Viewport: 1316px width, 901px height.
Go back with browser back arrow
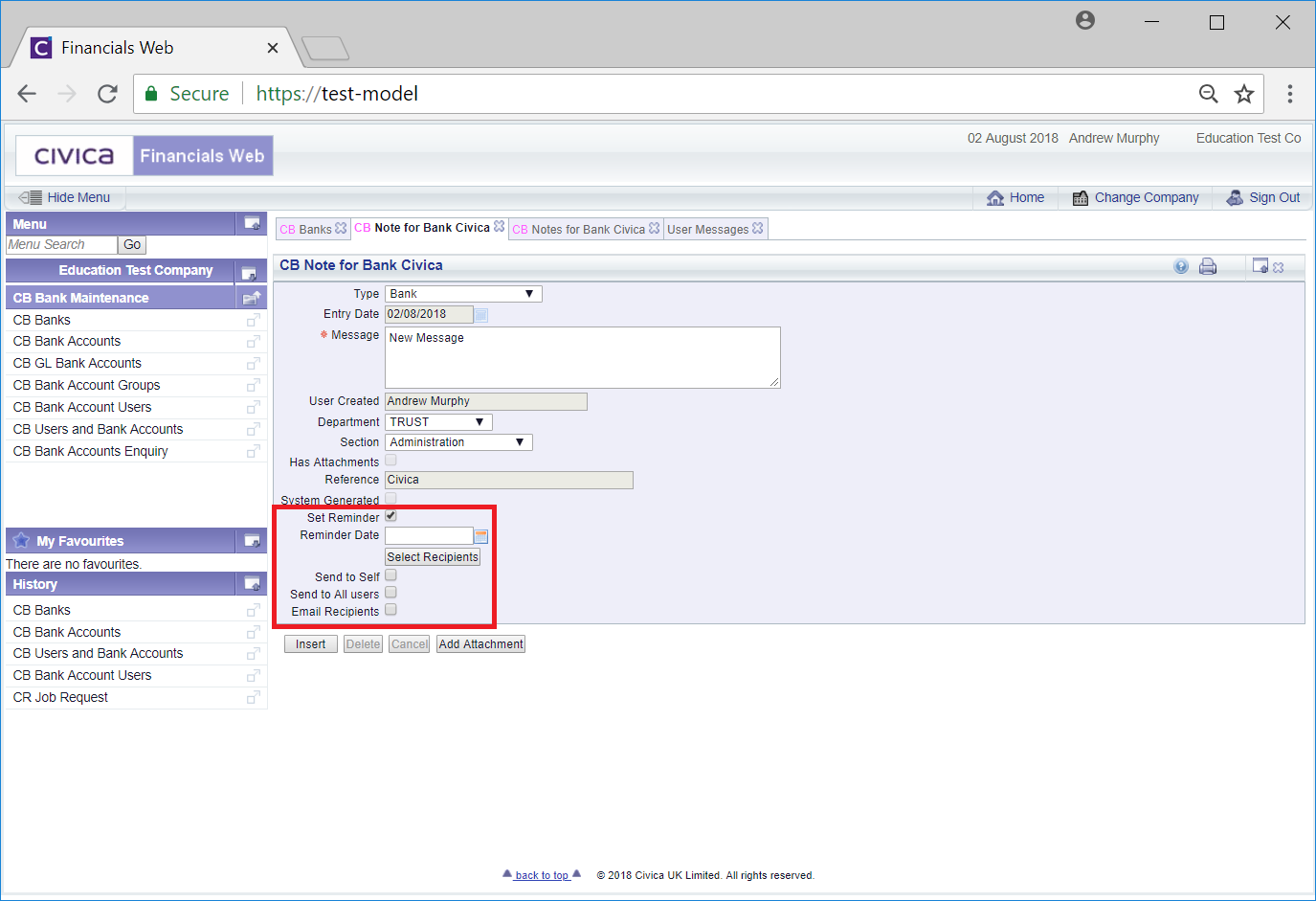pos(27,94)
